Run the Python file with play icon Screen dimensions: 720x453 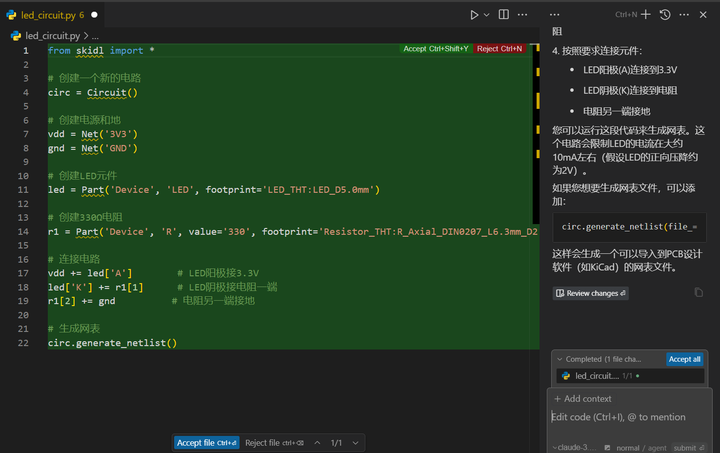coord(475,15)
